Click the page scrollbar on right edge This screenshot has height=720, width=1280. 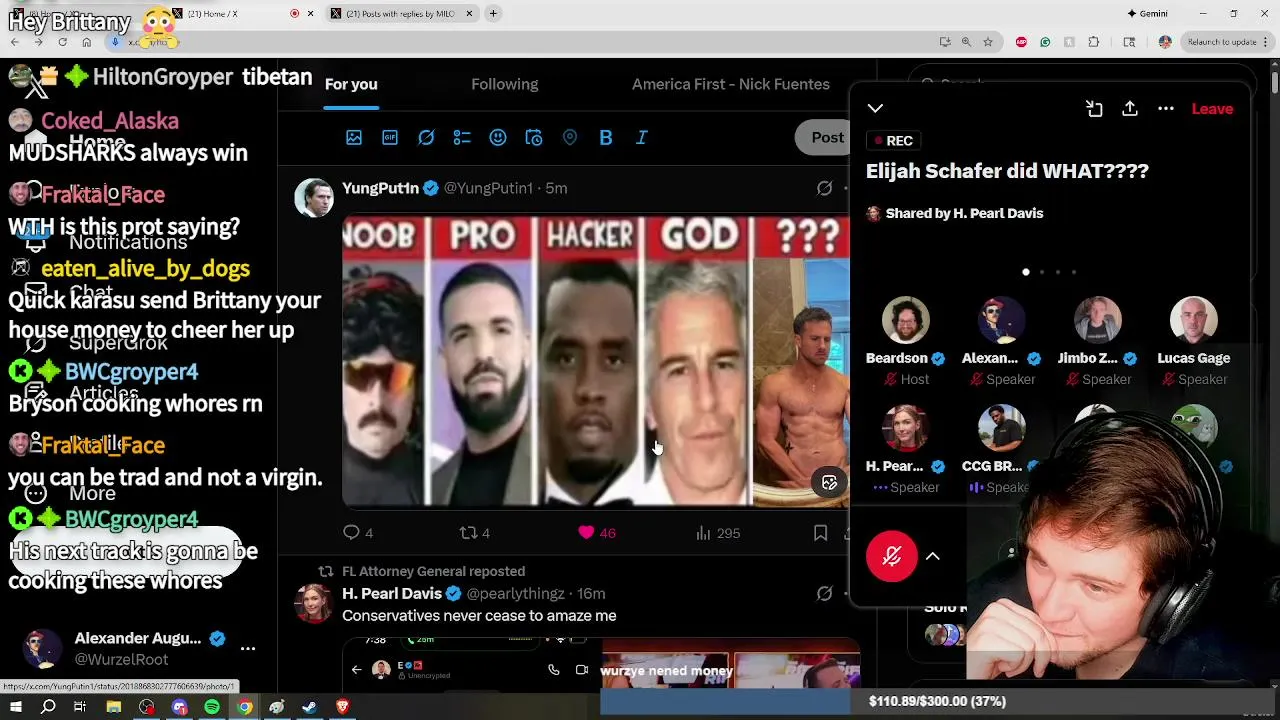tap(1274, 82)
